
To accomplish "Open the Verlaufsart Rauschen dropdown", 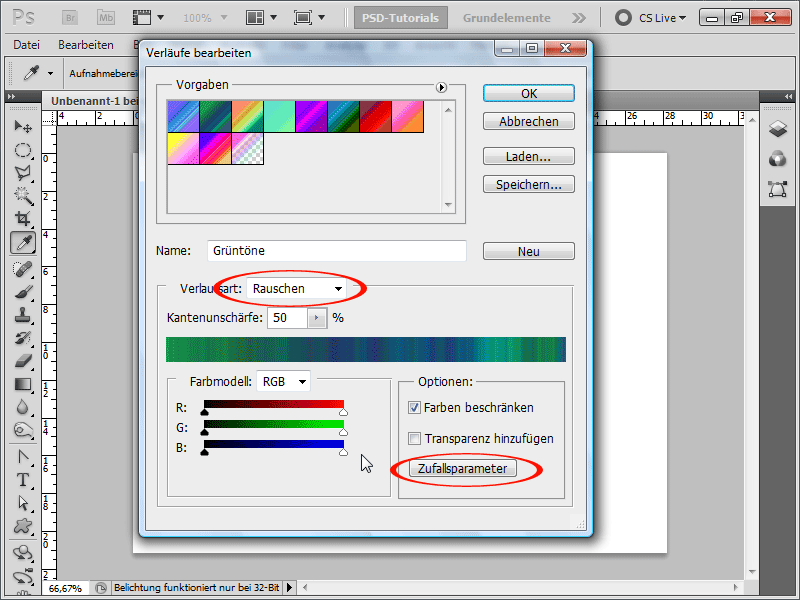I will click(x=296, y=289).
